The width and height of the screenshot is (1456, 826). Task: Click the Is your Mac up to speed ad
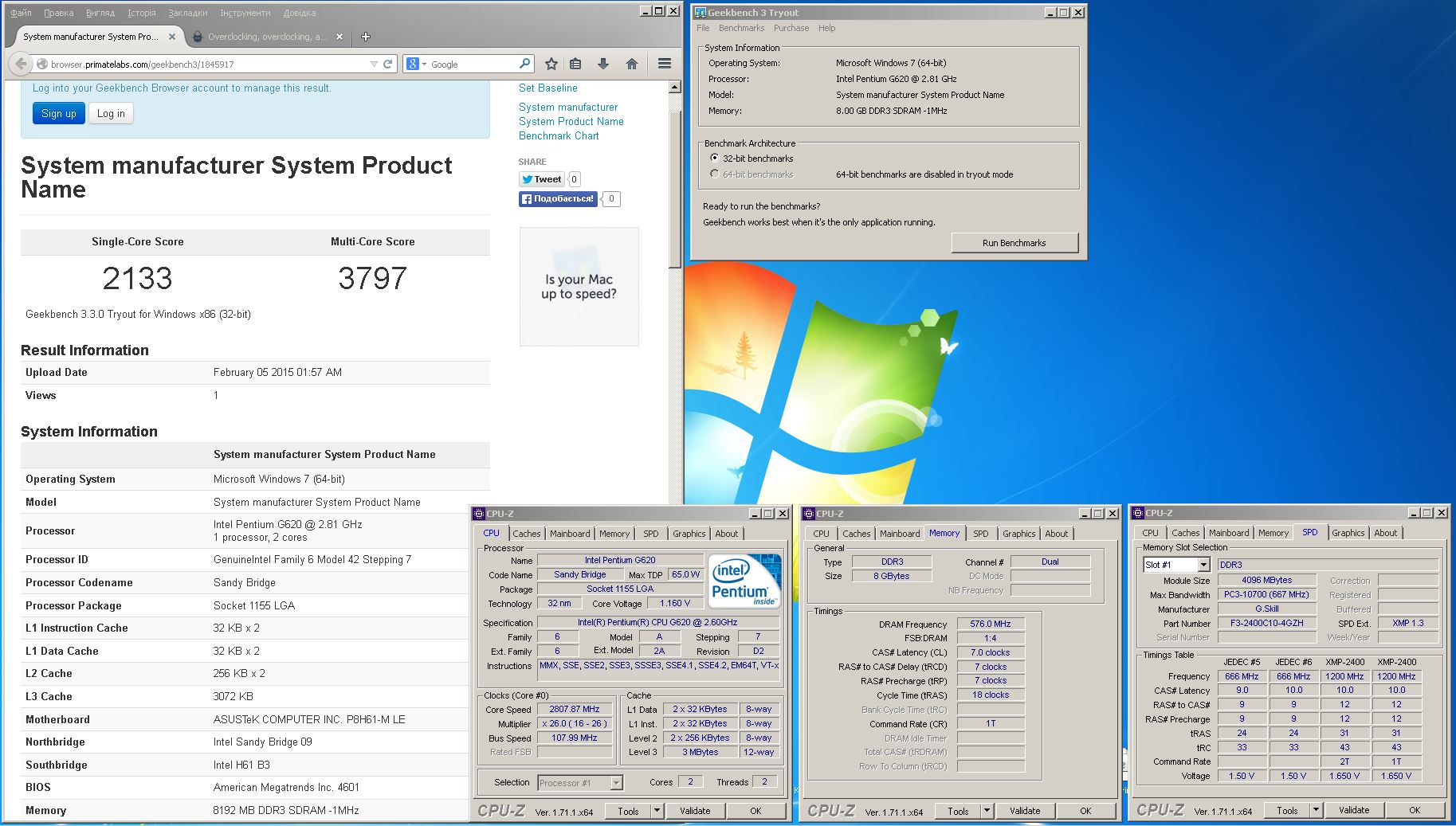coord(579,287)
